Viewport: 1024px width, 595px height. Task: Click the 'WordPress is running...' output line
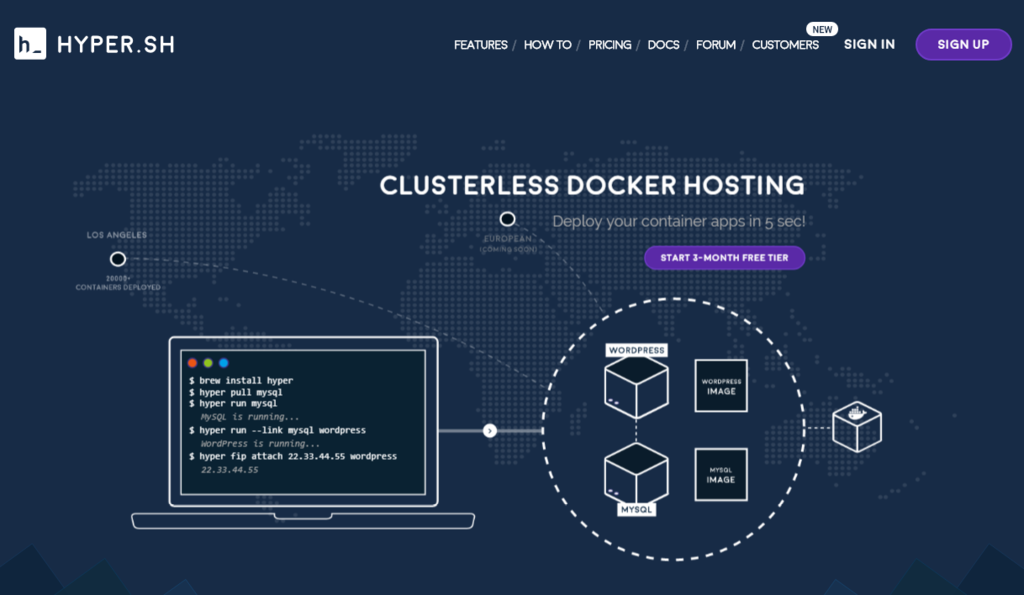[x=260, y=443]
